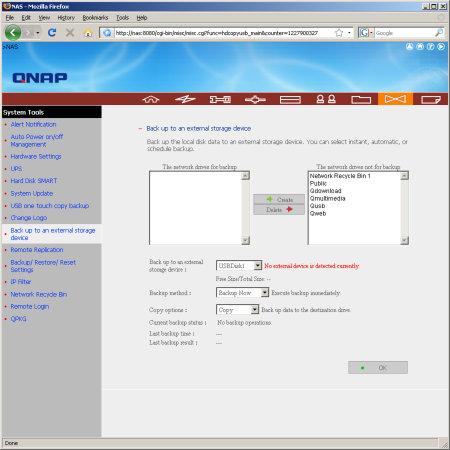Open the Alert Notification link
Image resolution: width=450 pixels, height=450 pixels.
[33, 124]
